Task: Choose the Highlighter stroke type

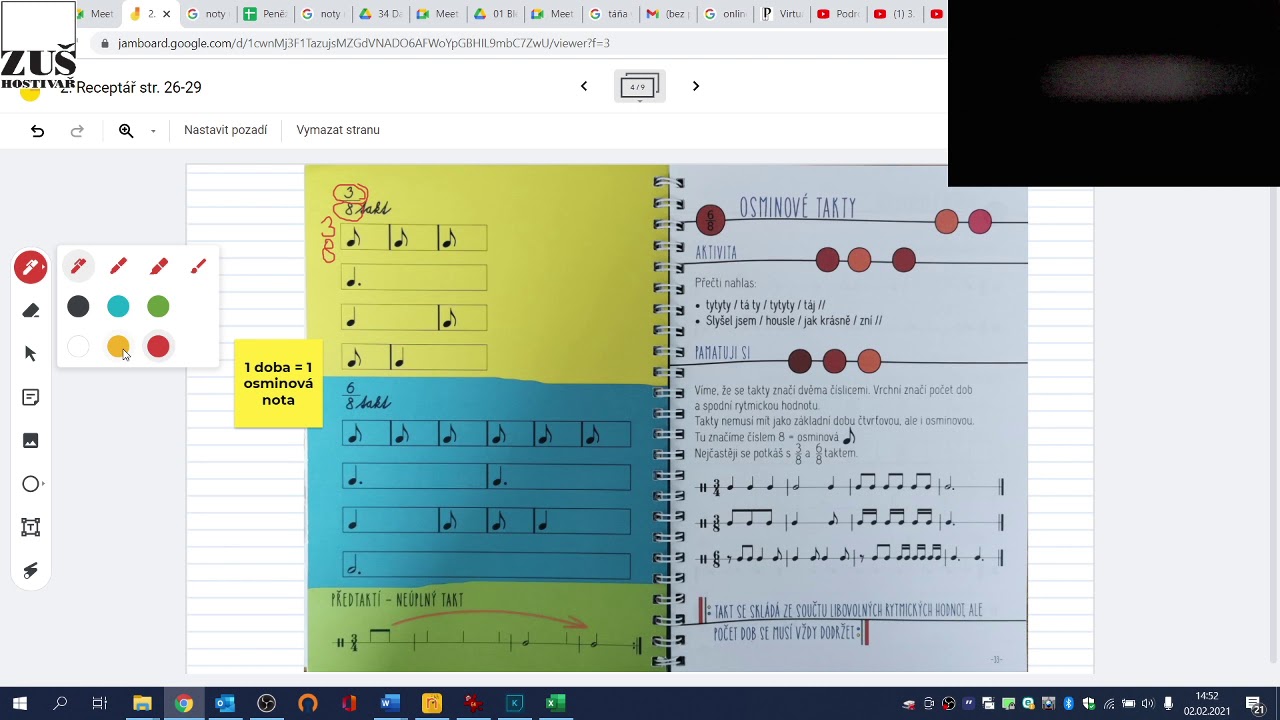Action: coord(158,266)
